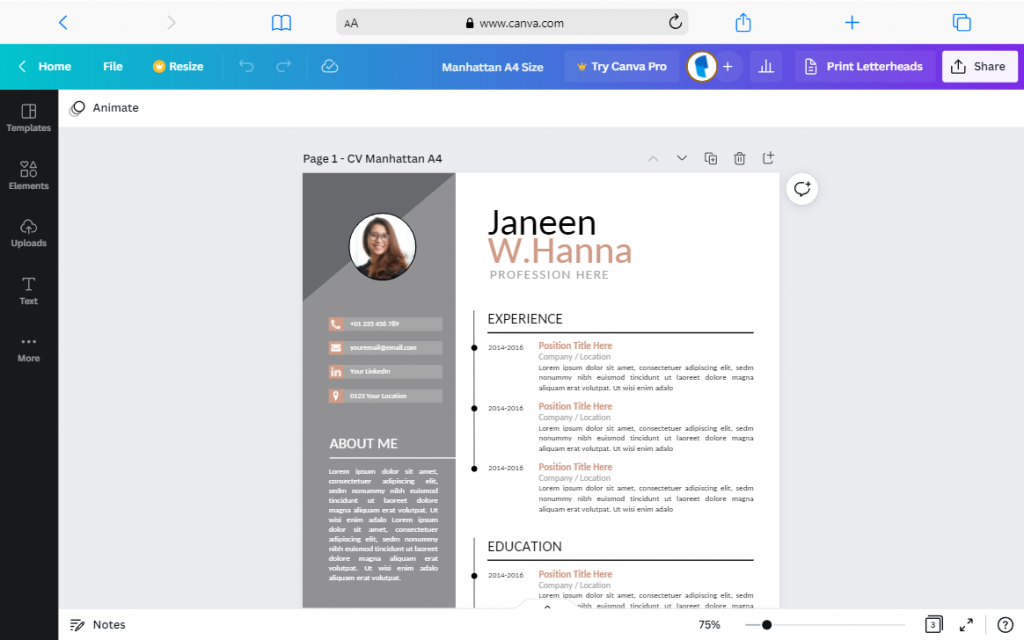Select the Templates panel icon

(28, 118)
